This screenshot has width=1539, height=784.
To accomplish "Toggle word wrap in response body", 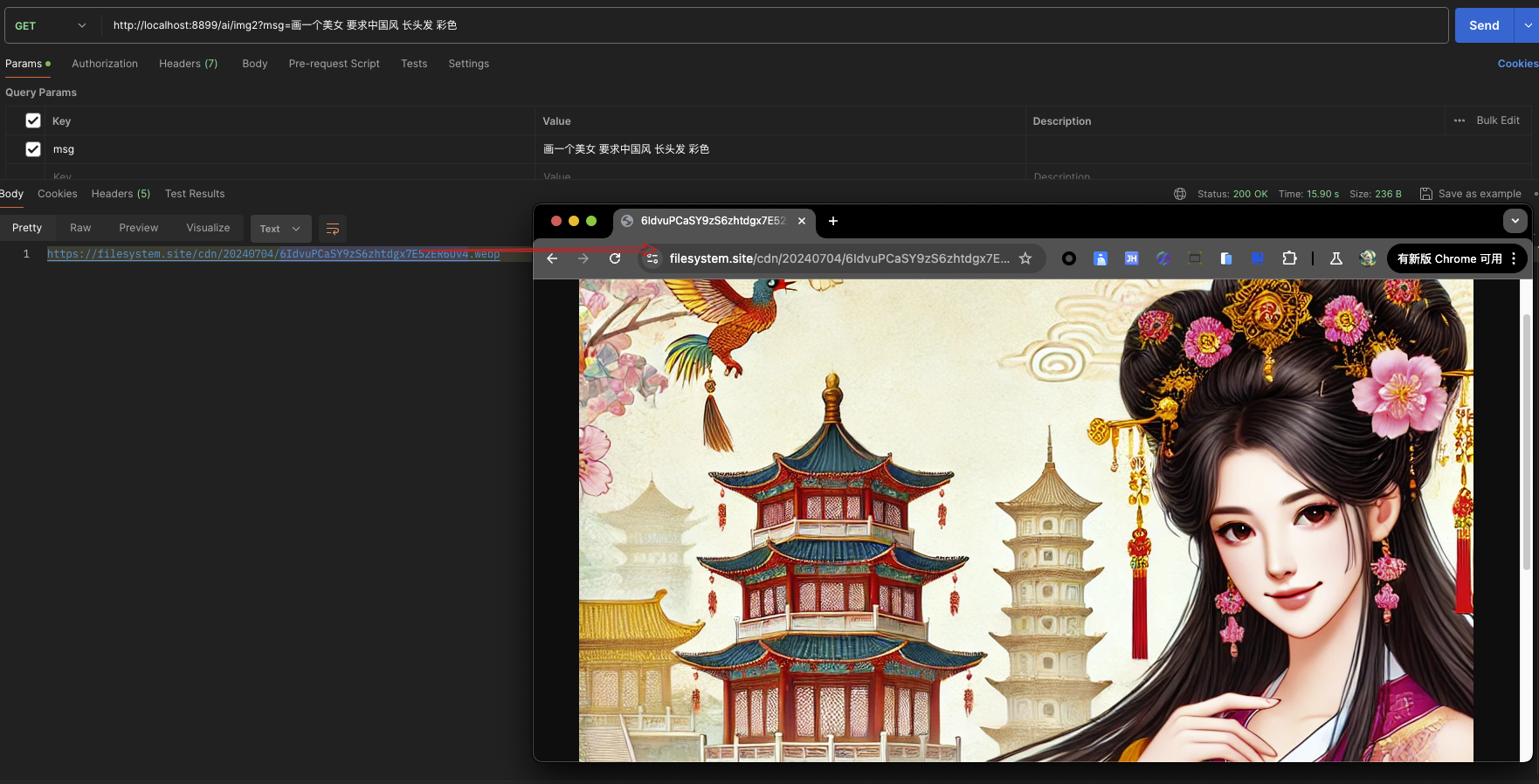I will click(x=332, y=229).
